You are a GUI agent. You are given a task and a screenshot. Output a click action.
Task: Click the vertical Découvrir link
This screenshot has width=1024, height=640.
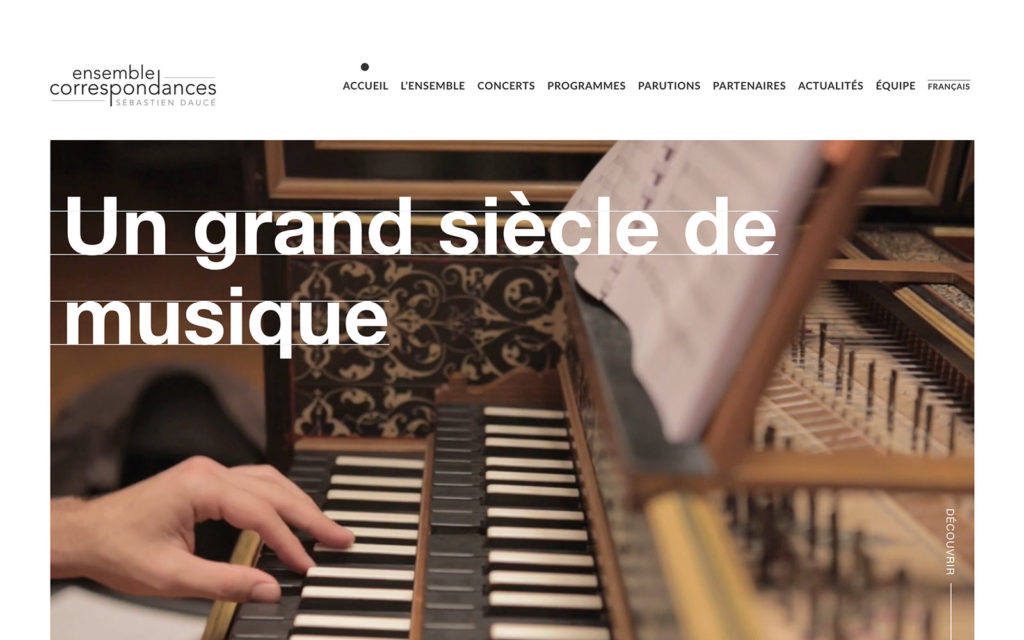pyautogui.click(x=950, y=541)
